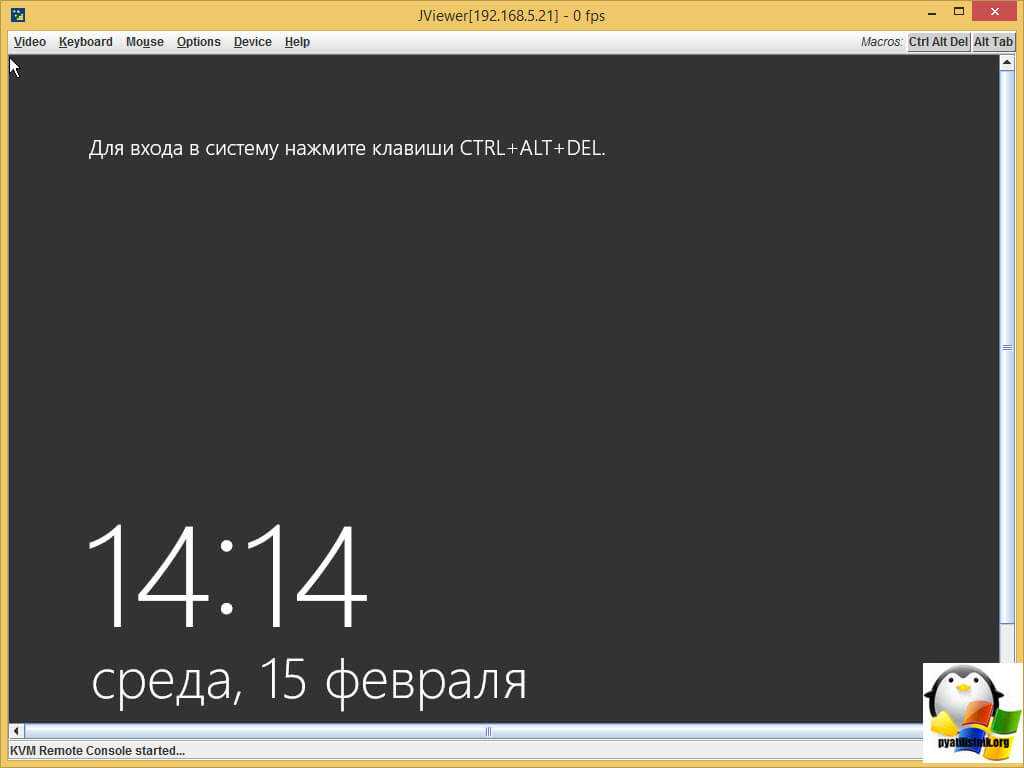Viewport: 1024px width, 768px height.
Task: Open the Mouse menu
Action: [x=144, y=42]
